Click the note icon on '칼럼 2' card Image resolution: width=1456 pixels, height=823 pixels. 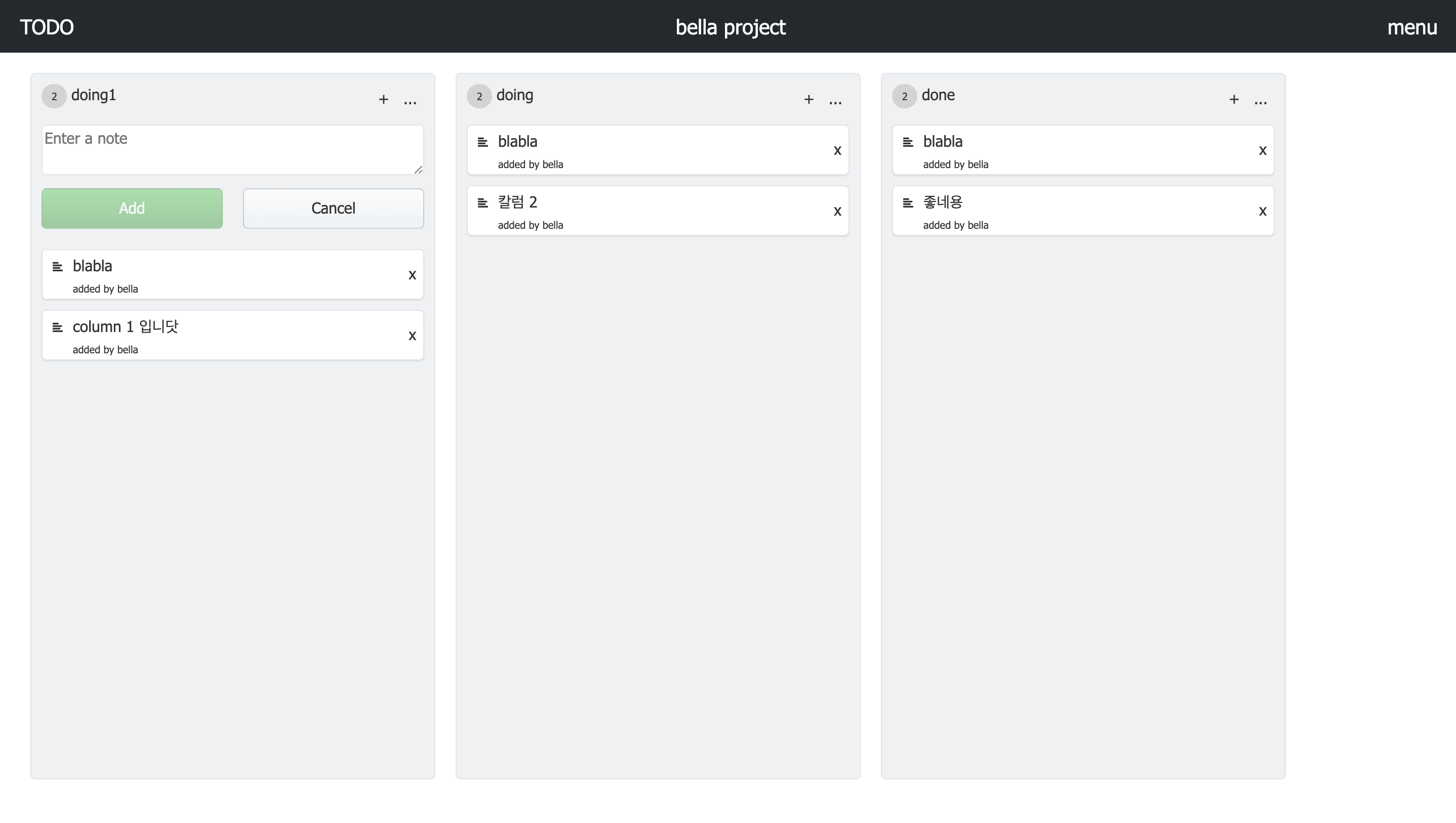(x=482, y=203)
